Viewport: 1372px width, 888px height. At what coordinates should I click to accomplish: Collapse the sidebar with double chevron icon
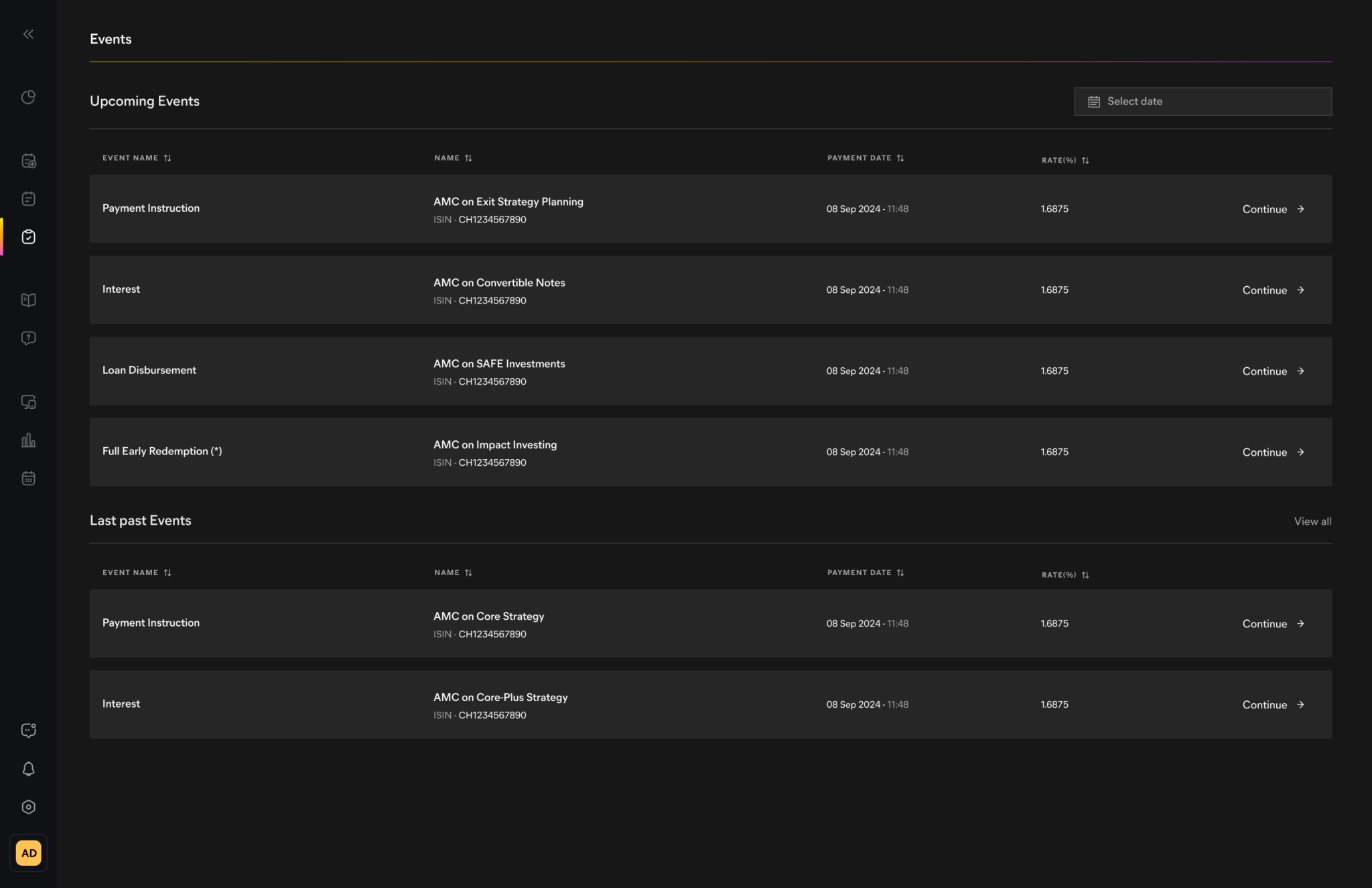[28, 34]
